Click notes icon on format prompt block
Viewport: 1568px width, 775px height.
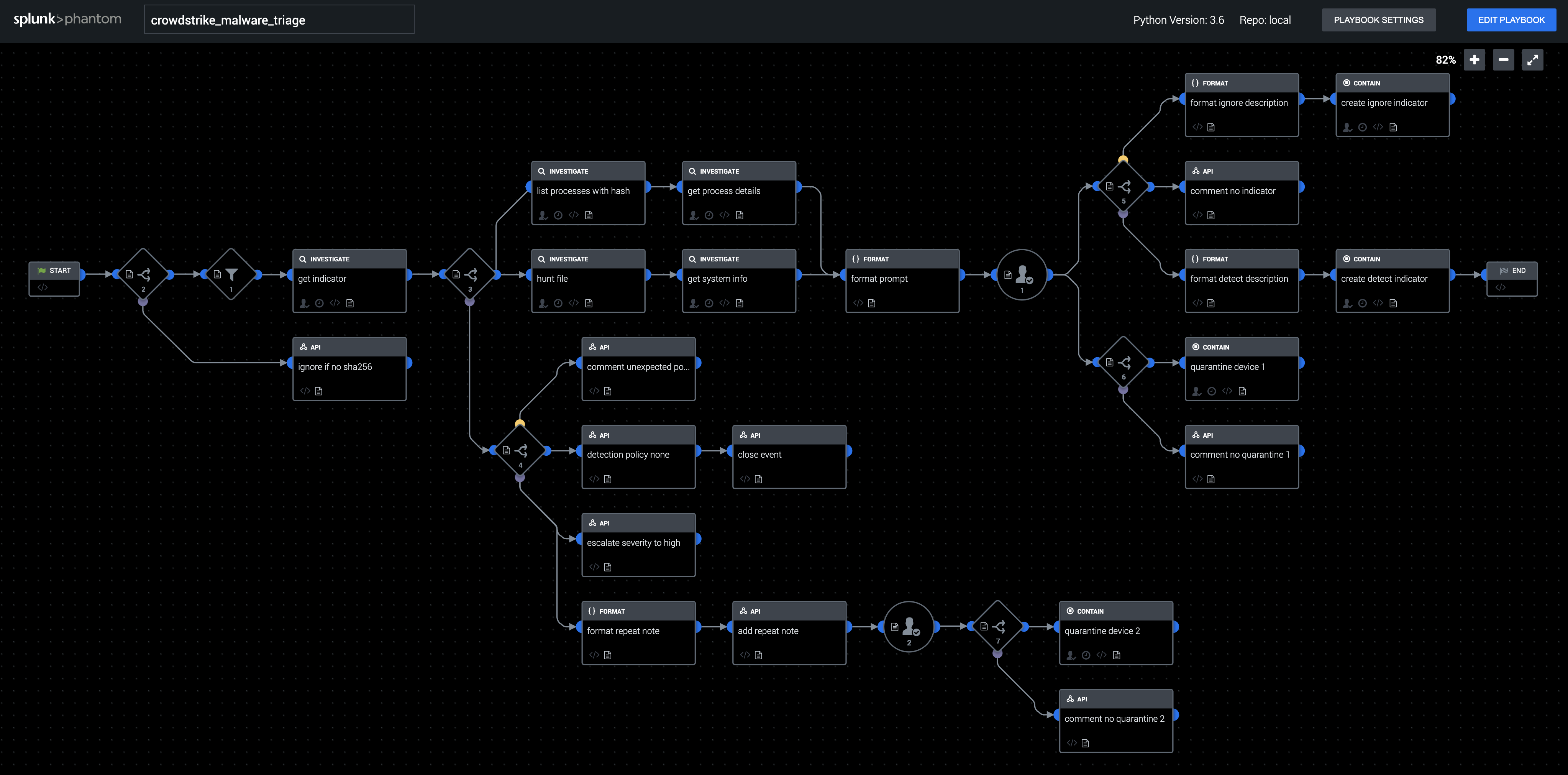pos(872,303)
